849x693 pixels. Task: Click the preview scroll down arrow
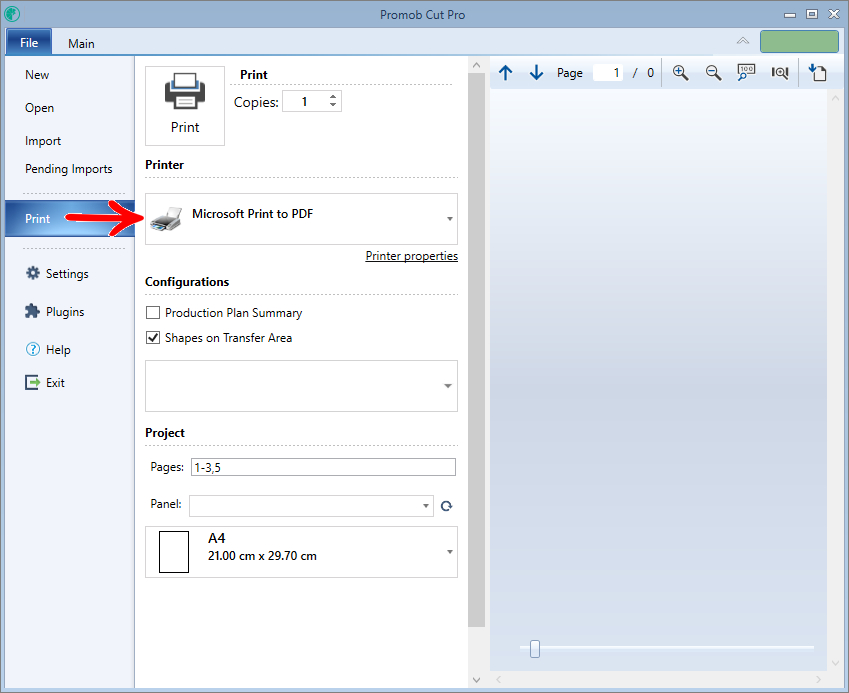pos(835,663)
